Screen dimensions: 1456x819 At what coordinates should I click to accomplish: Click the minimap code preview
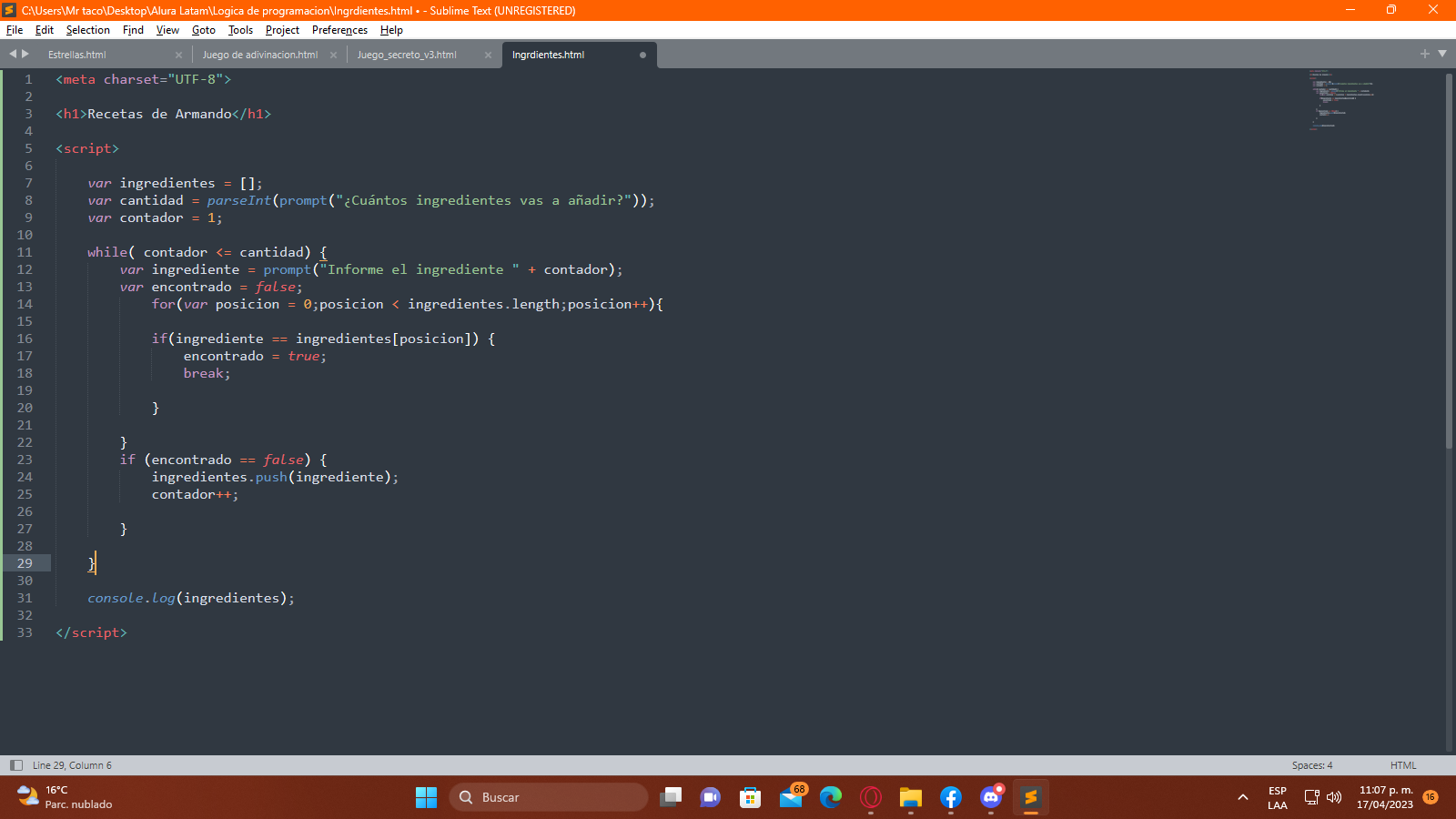[1342, 99]
